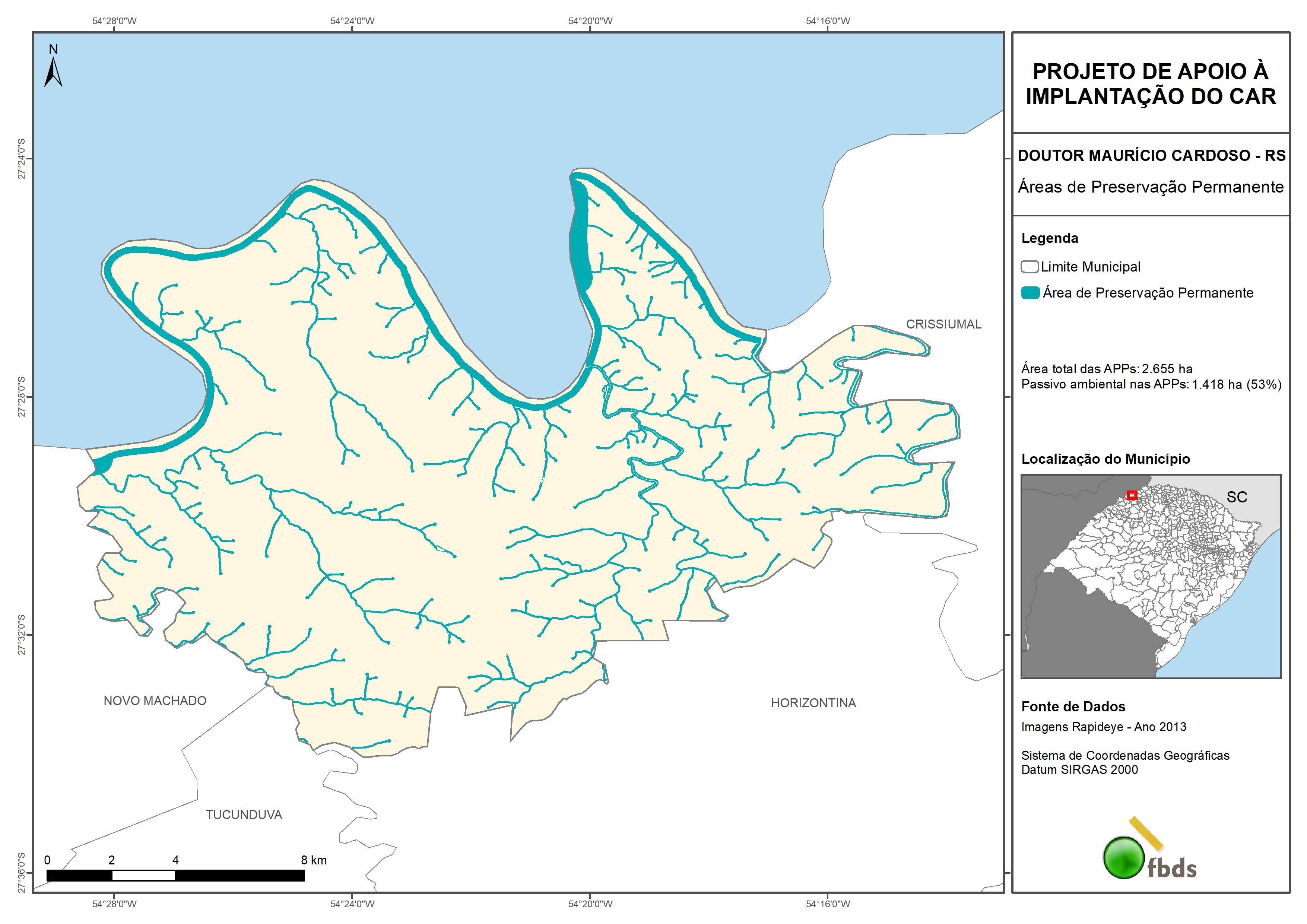Click the Limite Municipal legend symbol
Viewport: 1307px width, 924px height.
(1029, 266)
